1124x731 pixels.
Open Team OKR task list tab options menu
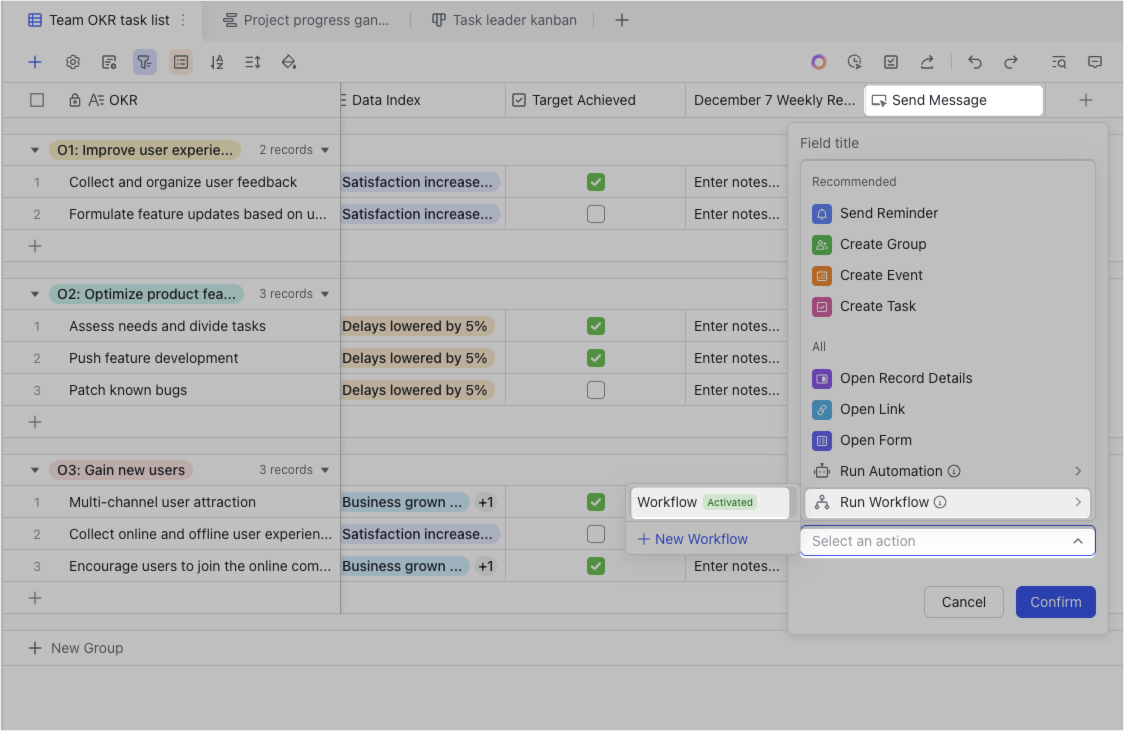(184, 20)
